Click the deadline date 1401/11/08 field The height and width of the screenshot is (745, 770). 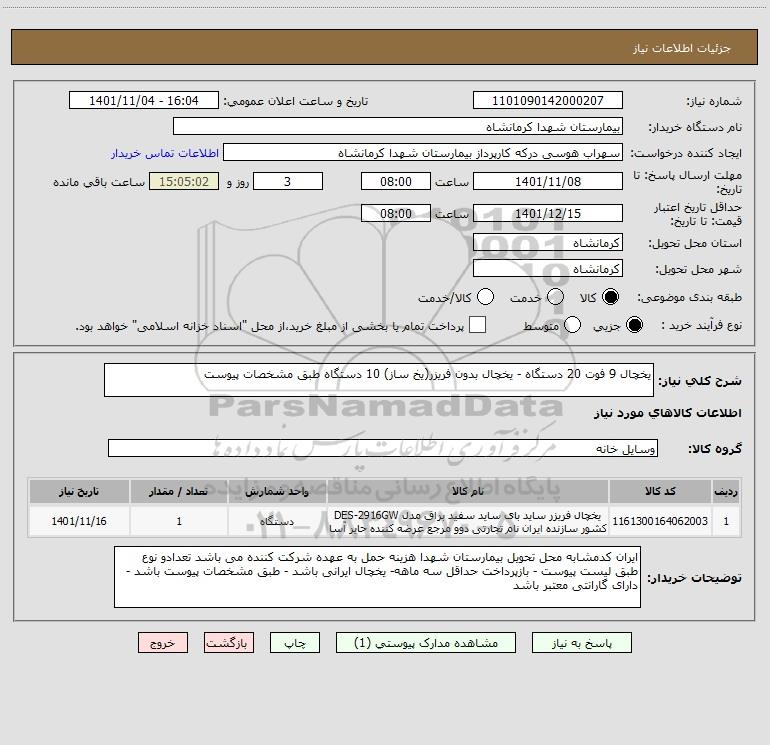click(548, 181)
